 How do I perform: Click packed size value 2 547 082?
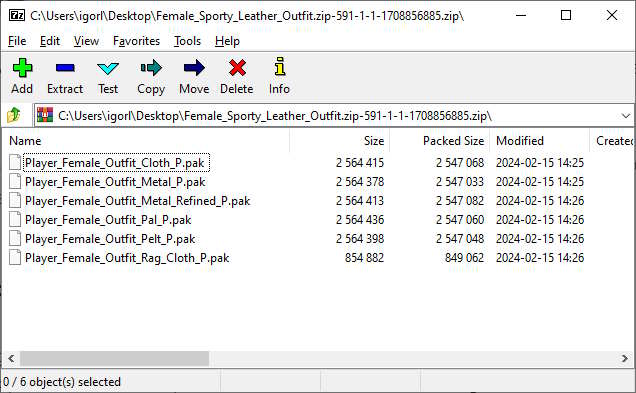pos(460,201)
